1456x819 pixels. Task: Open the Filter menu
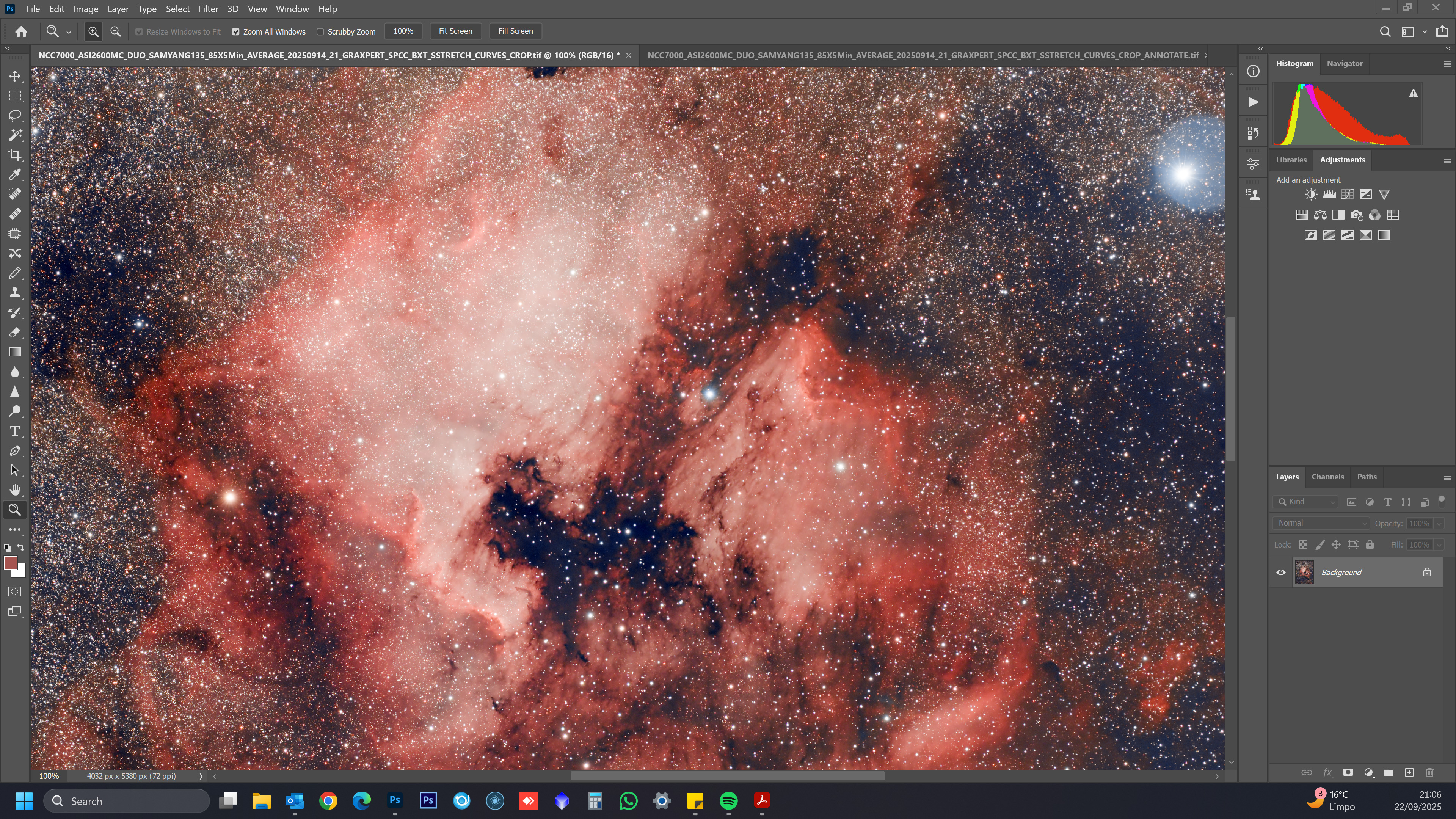pos(208,9)
